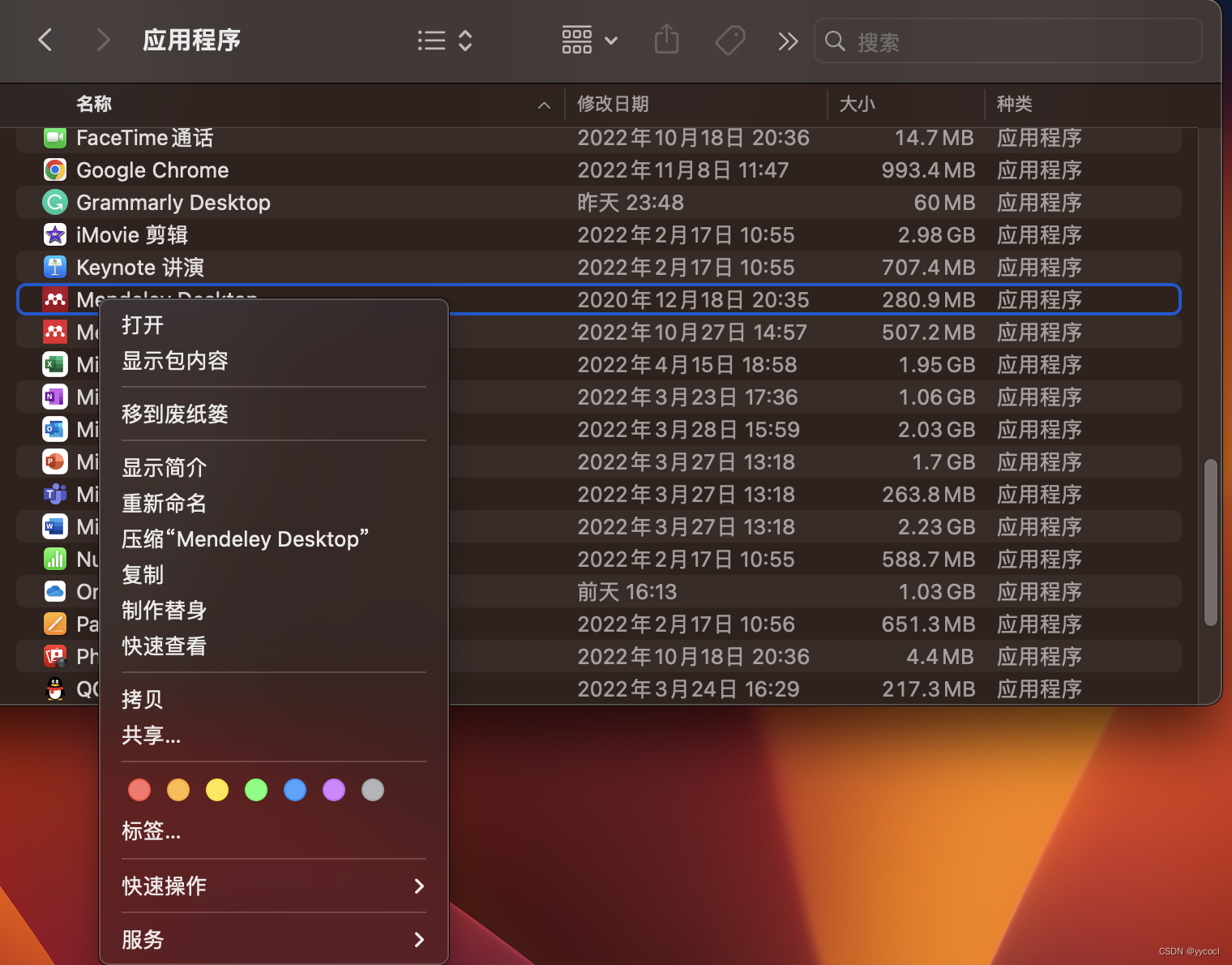Apply the blue tag color
Image resolution: width=1232 pixels, height=965 pixels.
click(295, 790)
